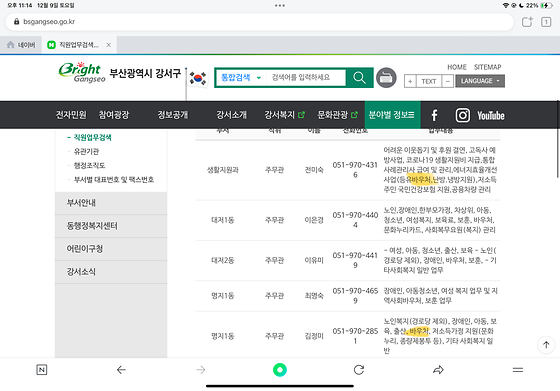560x391 pixels.
Task: Tap the bsgangseo.go.kr address bar
Action: point(260,22)
